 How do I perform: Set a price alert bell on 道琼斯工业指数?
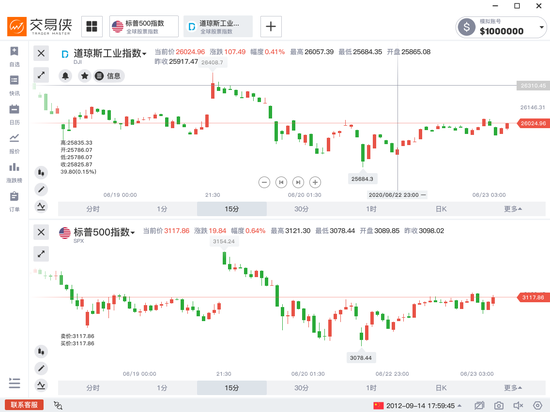tap(65, 76)
